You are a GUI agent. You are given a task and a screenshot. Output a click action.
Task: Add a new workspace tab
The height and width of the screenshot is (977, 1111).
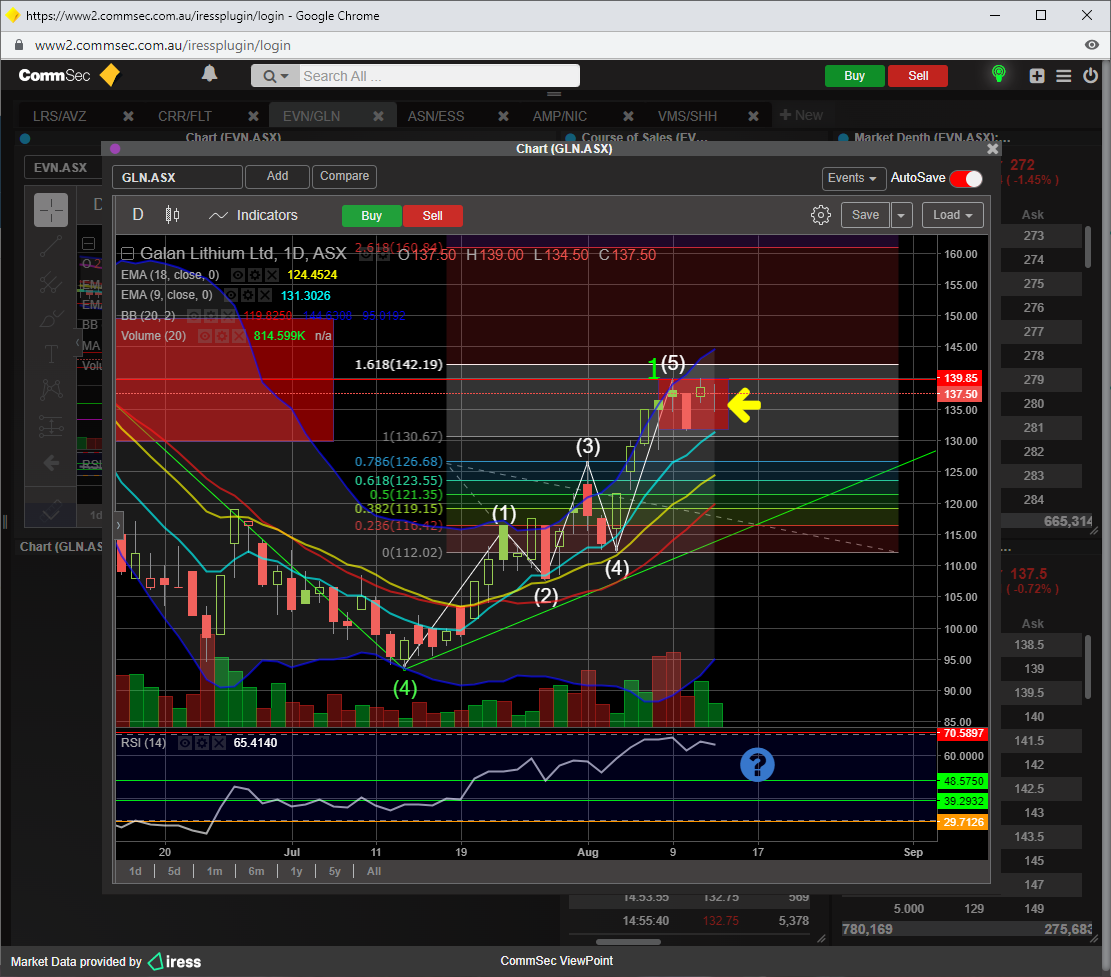pos(801,115)
